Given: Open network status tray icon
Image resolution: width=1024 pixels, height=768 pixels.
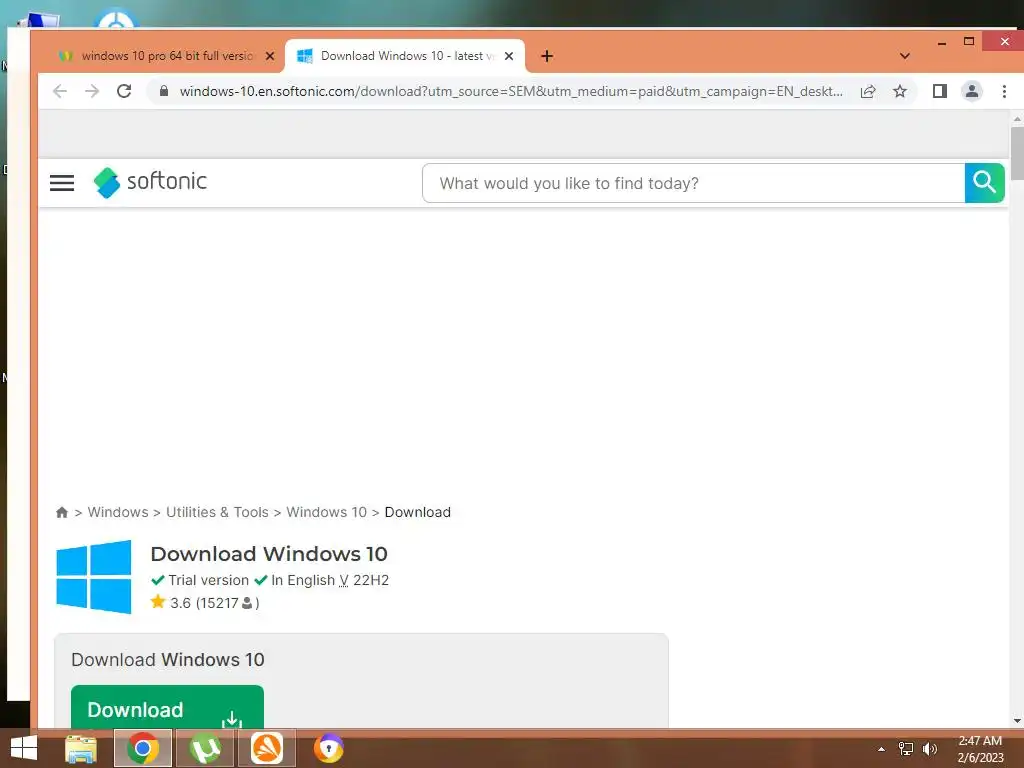Looking at the screenshot, I should (906, 749).
